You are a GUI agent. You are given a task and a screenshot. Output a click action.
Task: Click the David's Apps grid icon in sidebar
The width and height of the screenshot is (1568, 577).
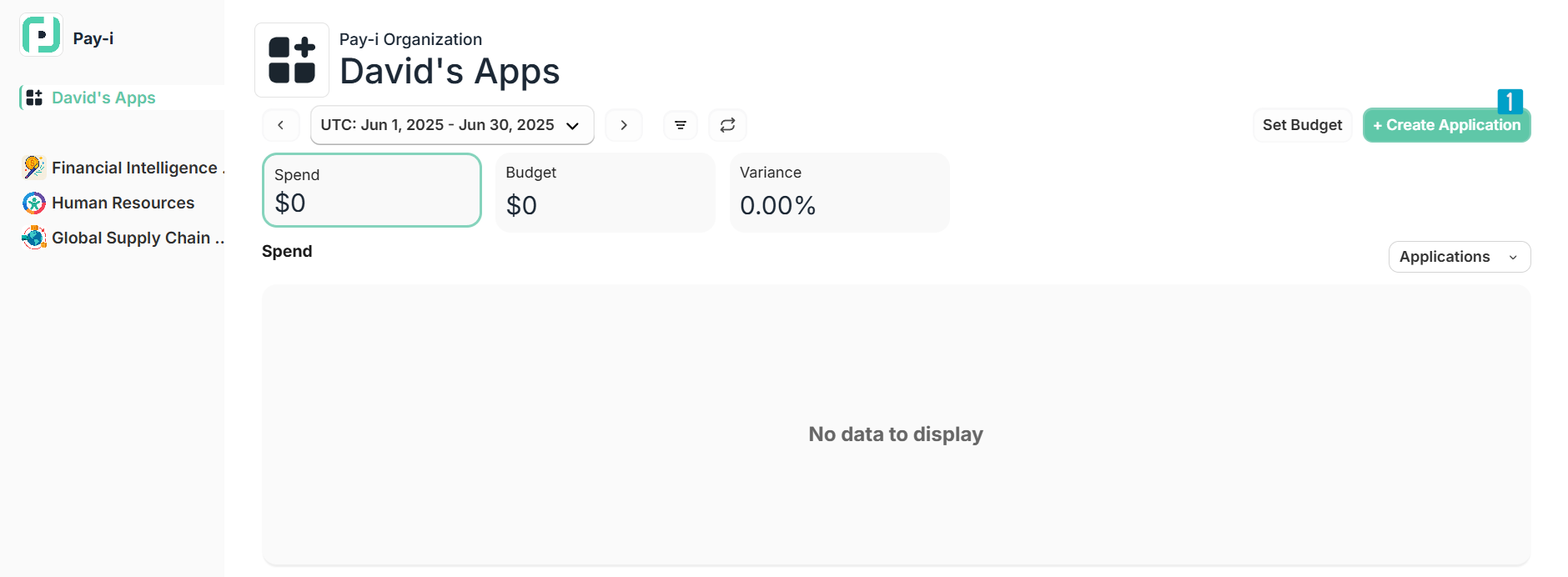[x=34, y=98]
